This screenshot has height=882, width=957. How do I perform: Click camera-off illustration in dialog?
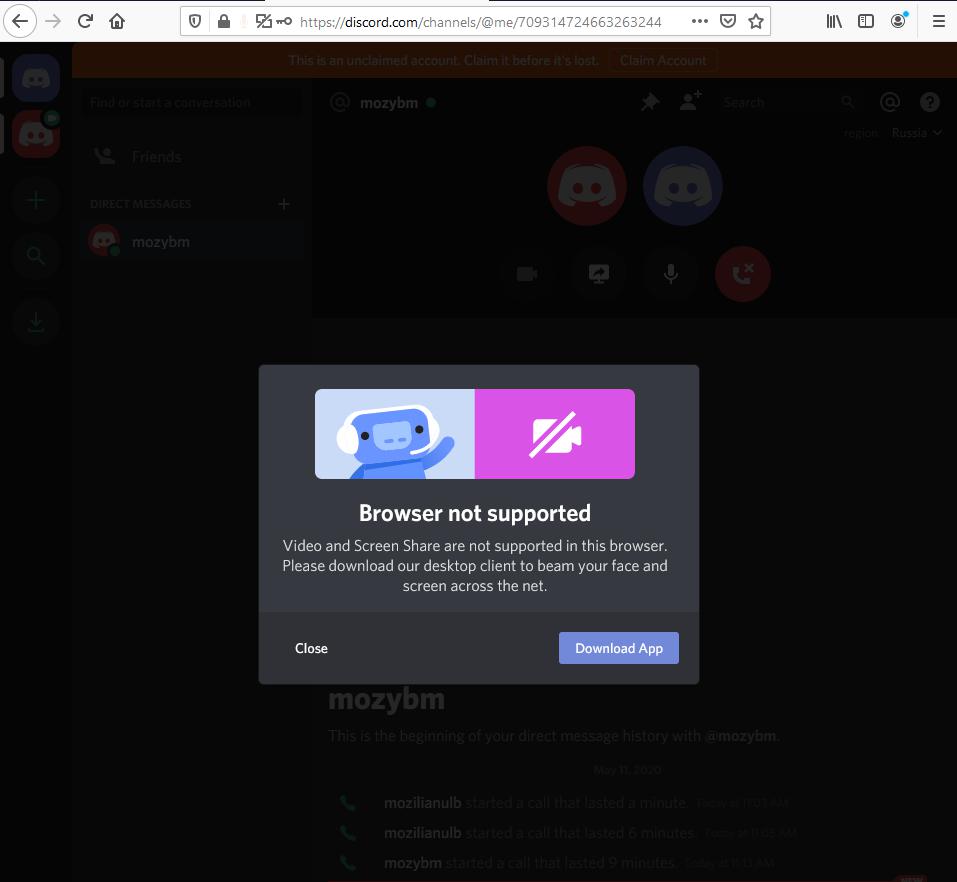pyautogui.click(x=555, y=434)
